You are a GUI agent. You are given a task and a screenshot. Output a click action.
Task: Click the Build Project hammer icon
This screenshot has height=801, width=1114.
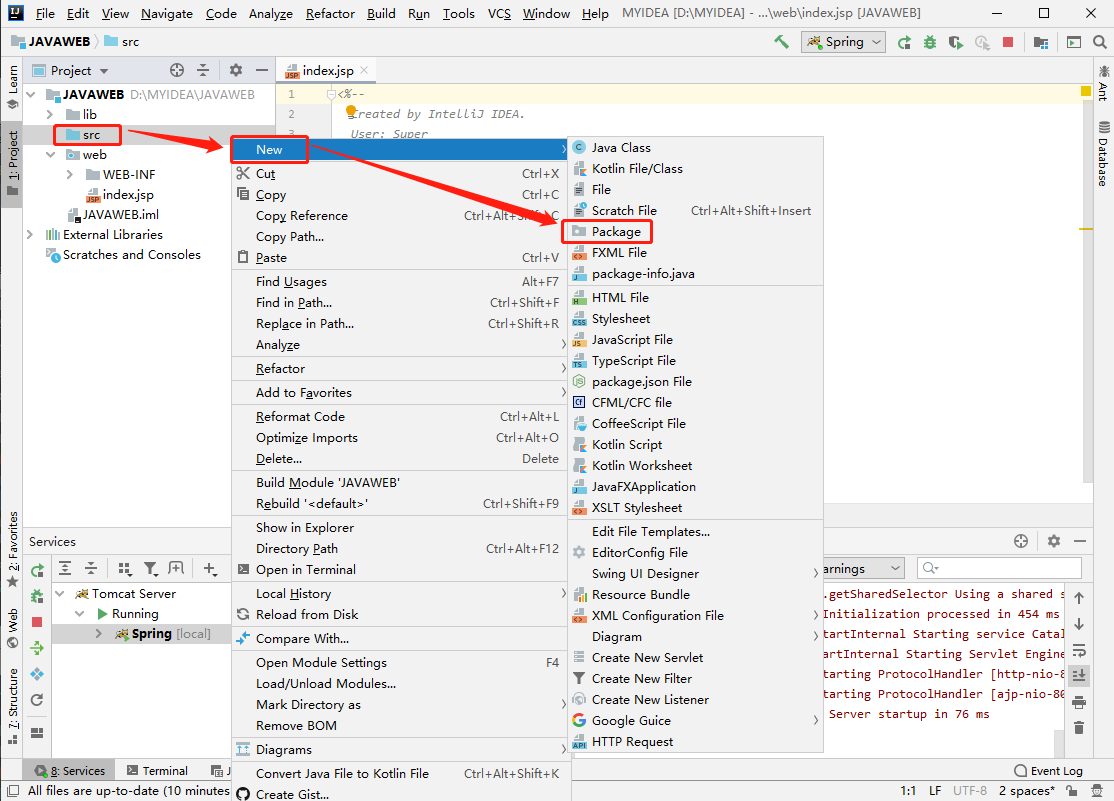coord(782,42)
